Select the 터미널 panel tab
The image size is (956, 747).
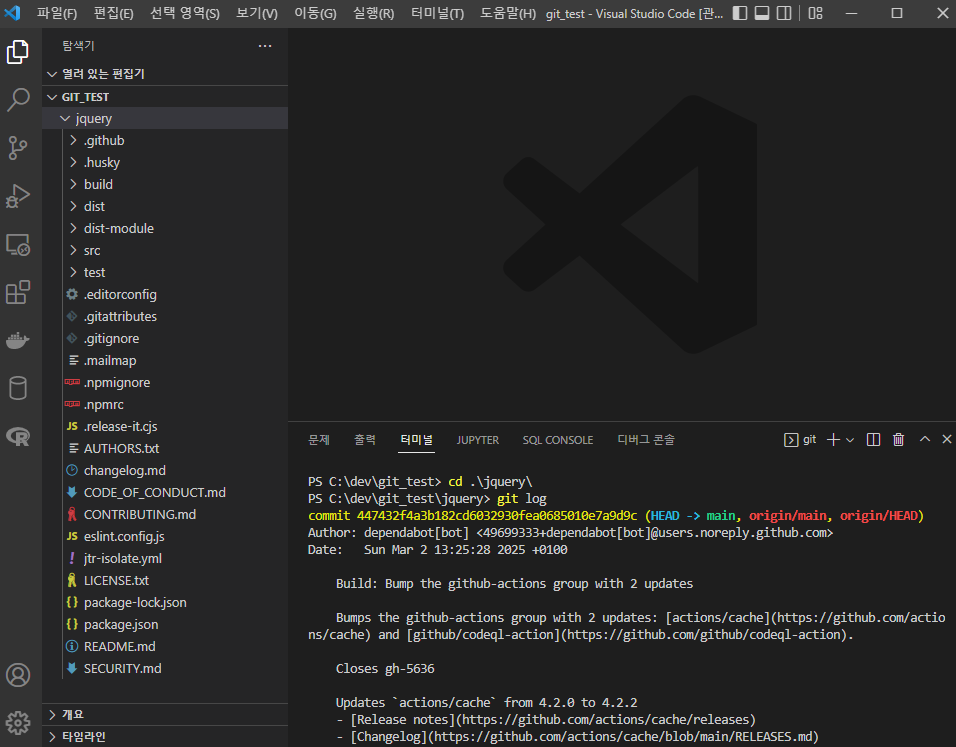tap(416, 440)
